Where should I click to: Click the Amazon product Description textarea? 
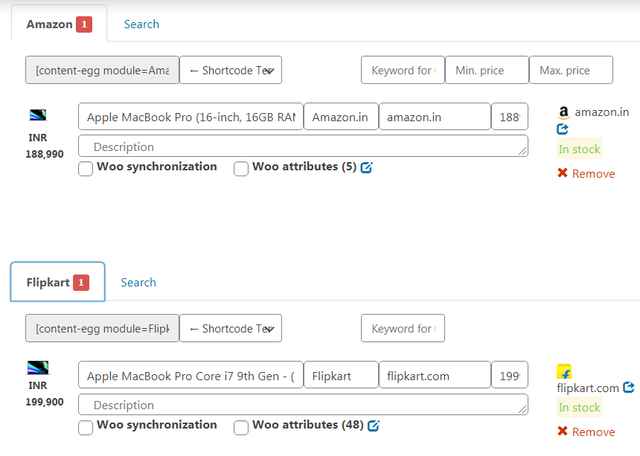point(303,146)
